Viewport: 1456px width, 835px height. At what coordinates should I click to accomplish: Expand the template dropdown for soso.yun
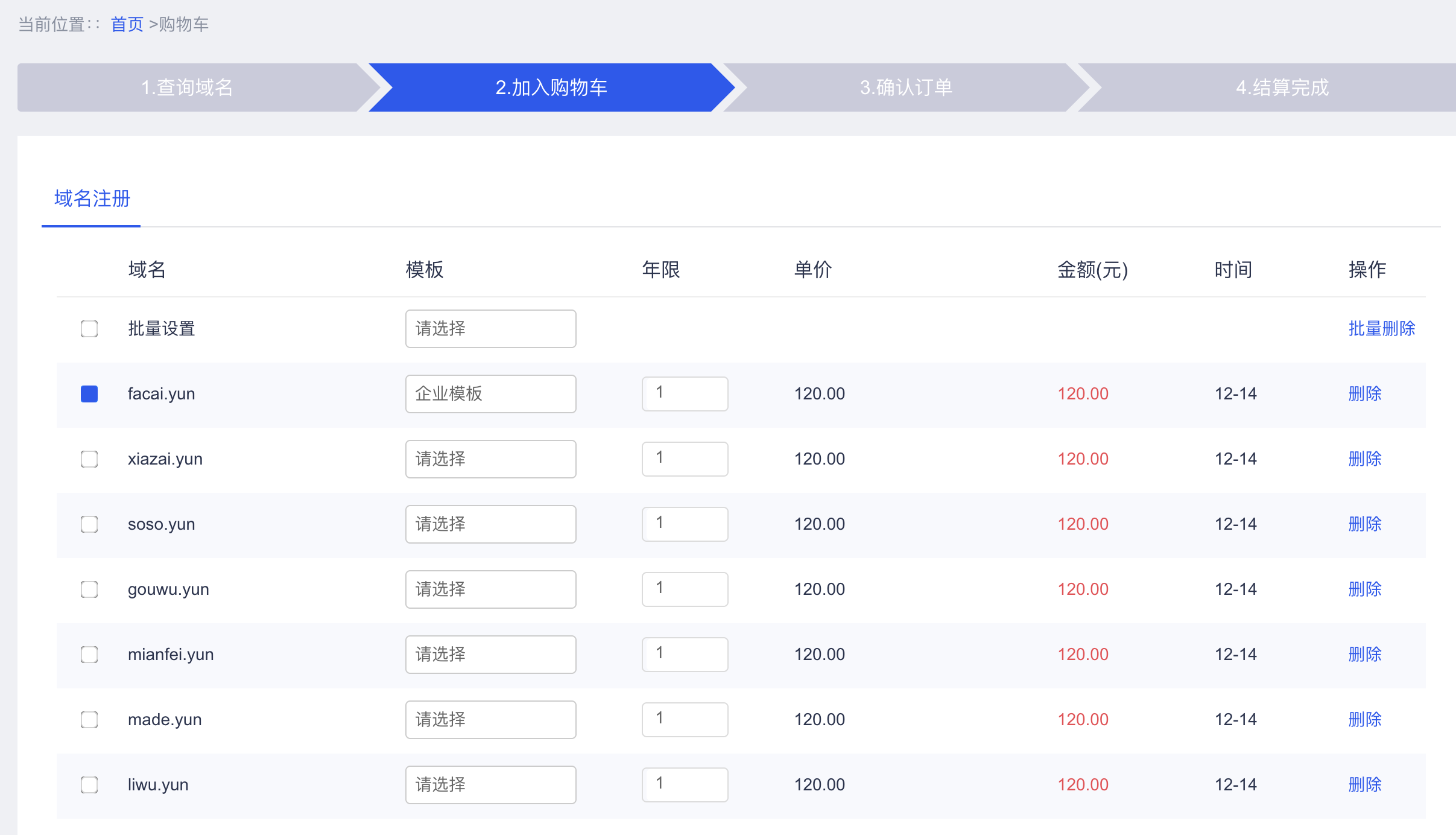[x=491, y=524]
